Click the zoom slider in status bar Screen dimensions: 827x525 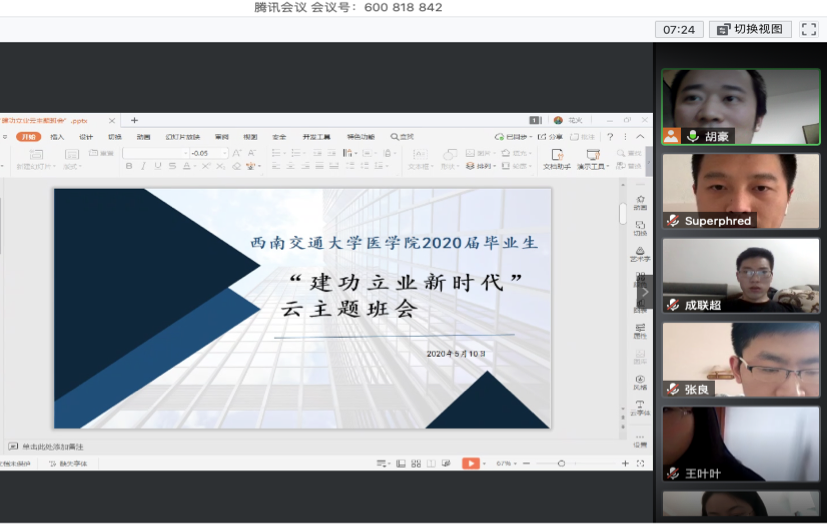pyautogui.click(x=561, y=463)
